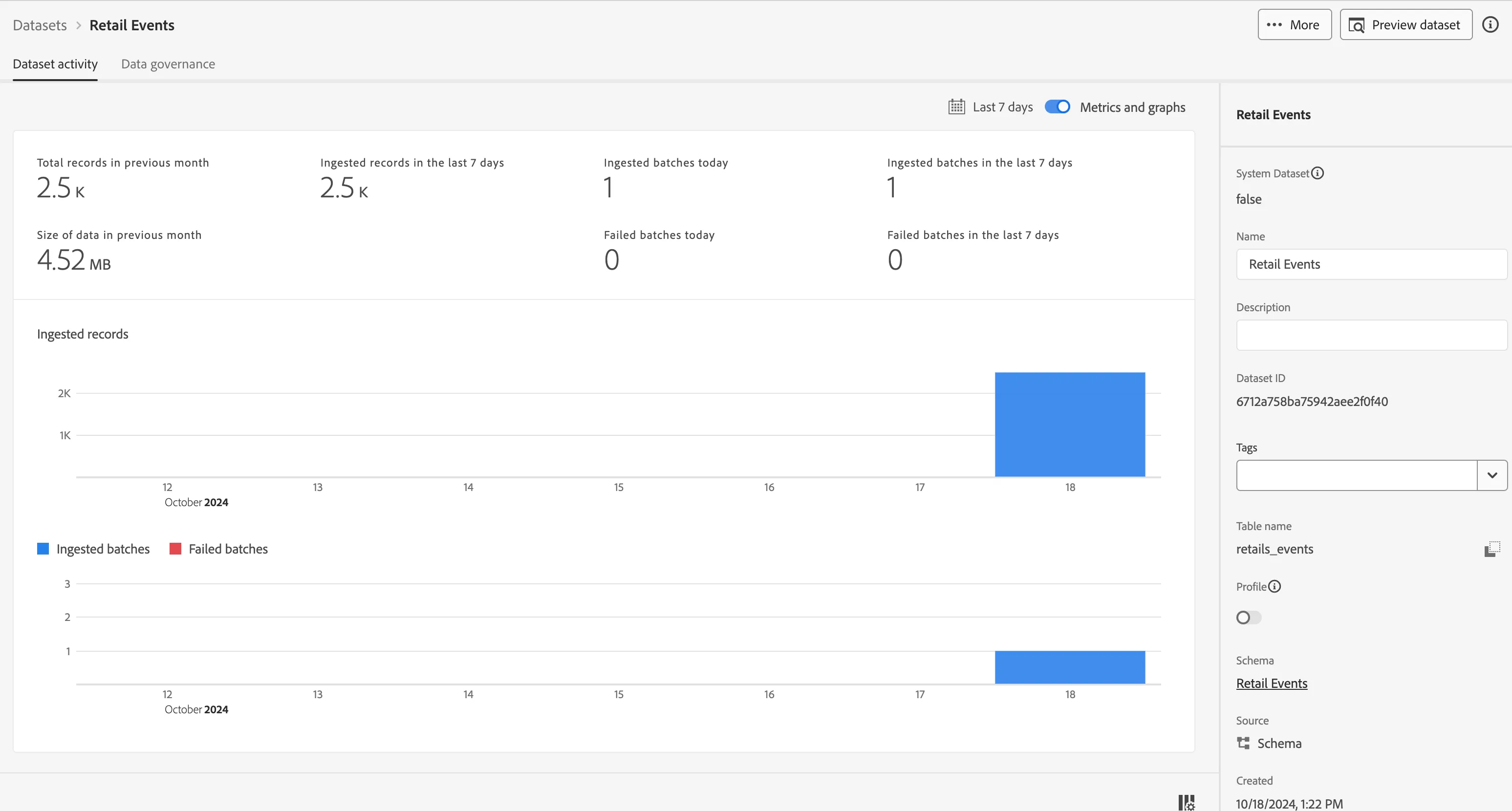This screenshot has width=1512, height=811.
Task: Click the Total records in previous month label
Action: pos(123,163)
